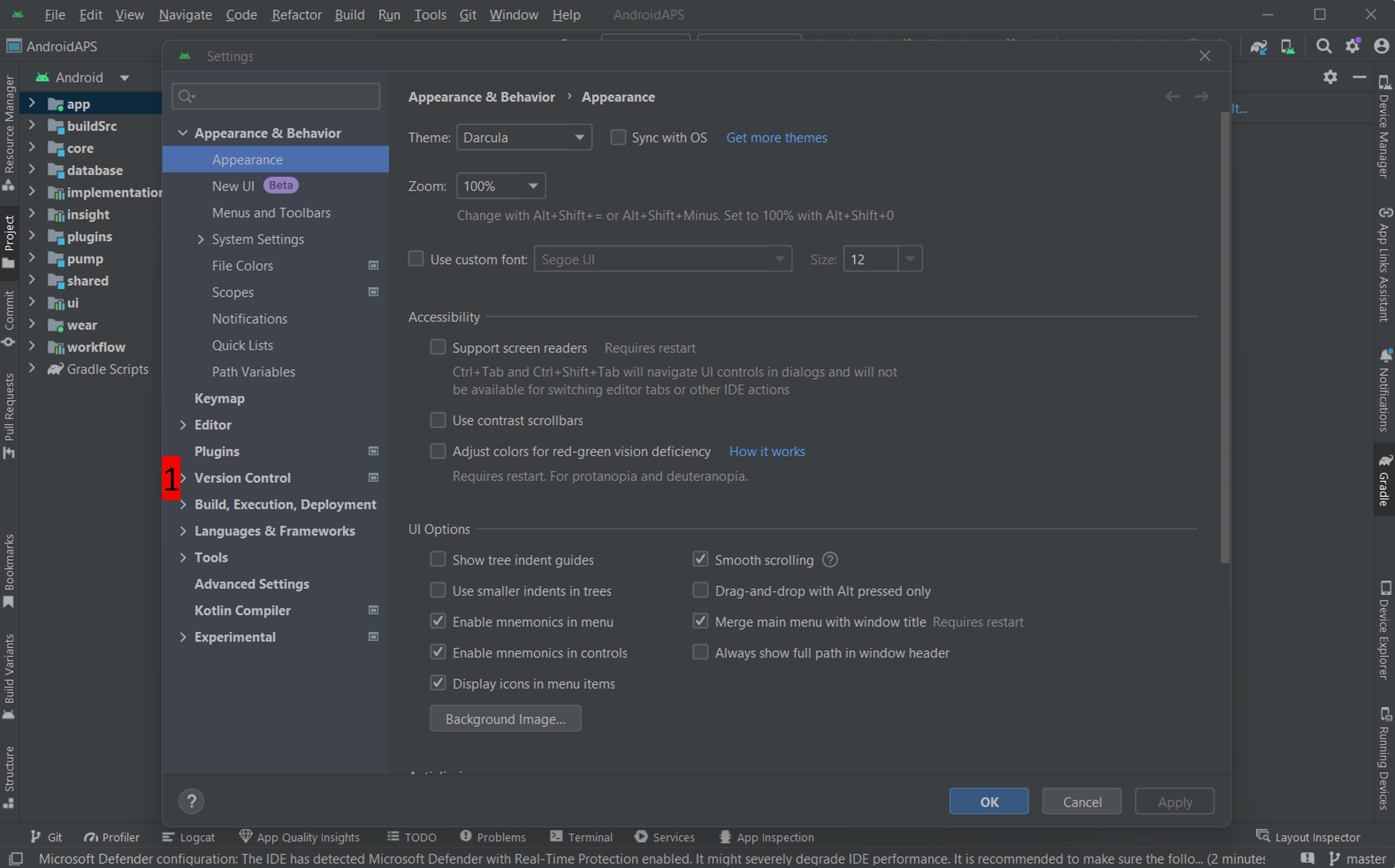The height and width of the screenshot is (868, 1395).
Task: Go forward with the Settings forward arrow
Action: coord(1202,97)
